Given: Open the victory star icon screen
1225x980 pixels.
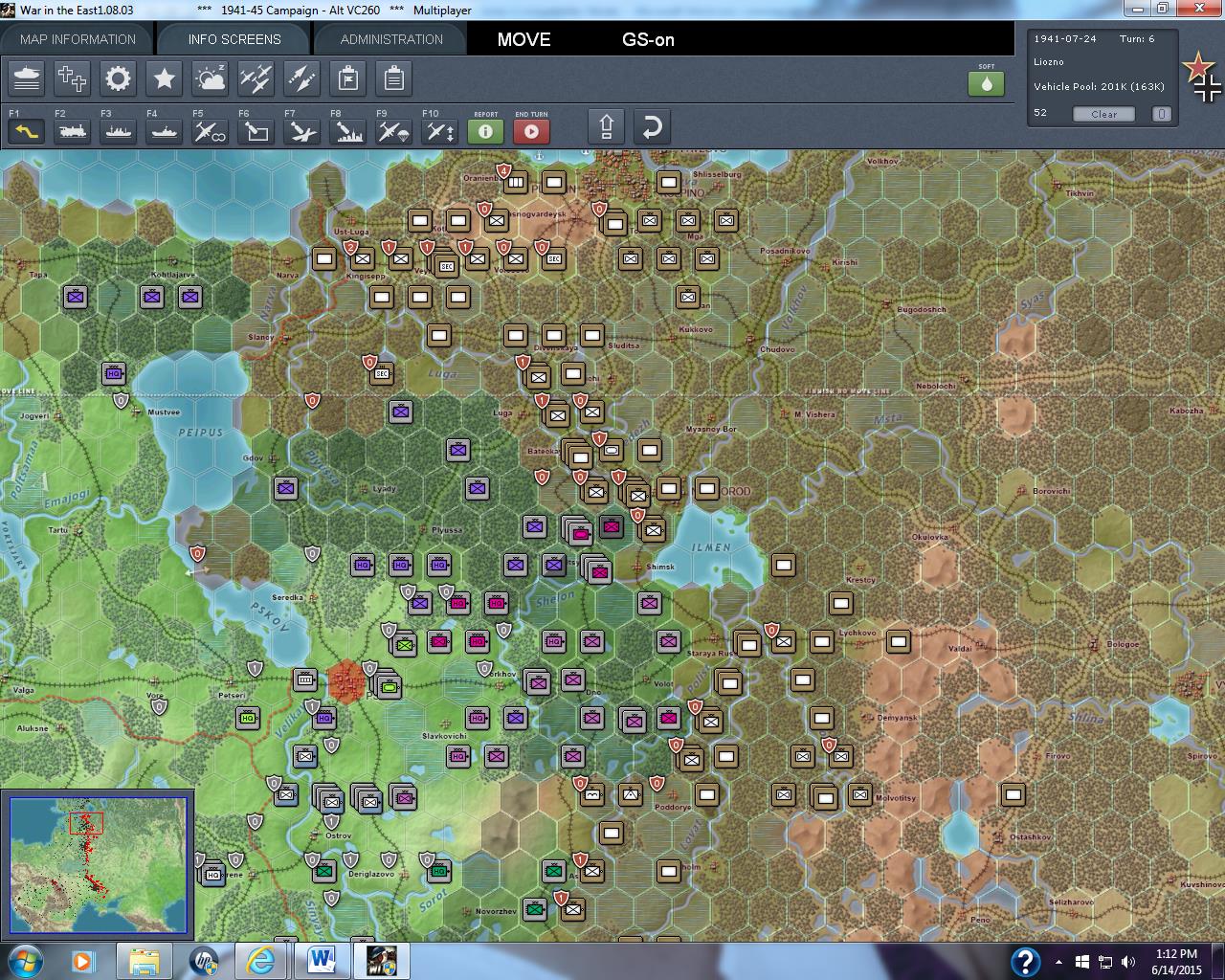Looking at the screenshot, I should 165,78.
